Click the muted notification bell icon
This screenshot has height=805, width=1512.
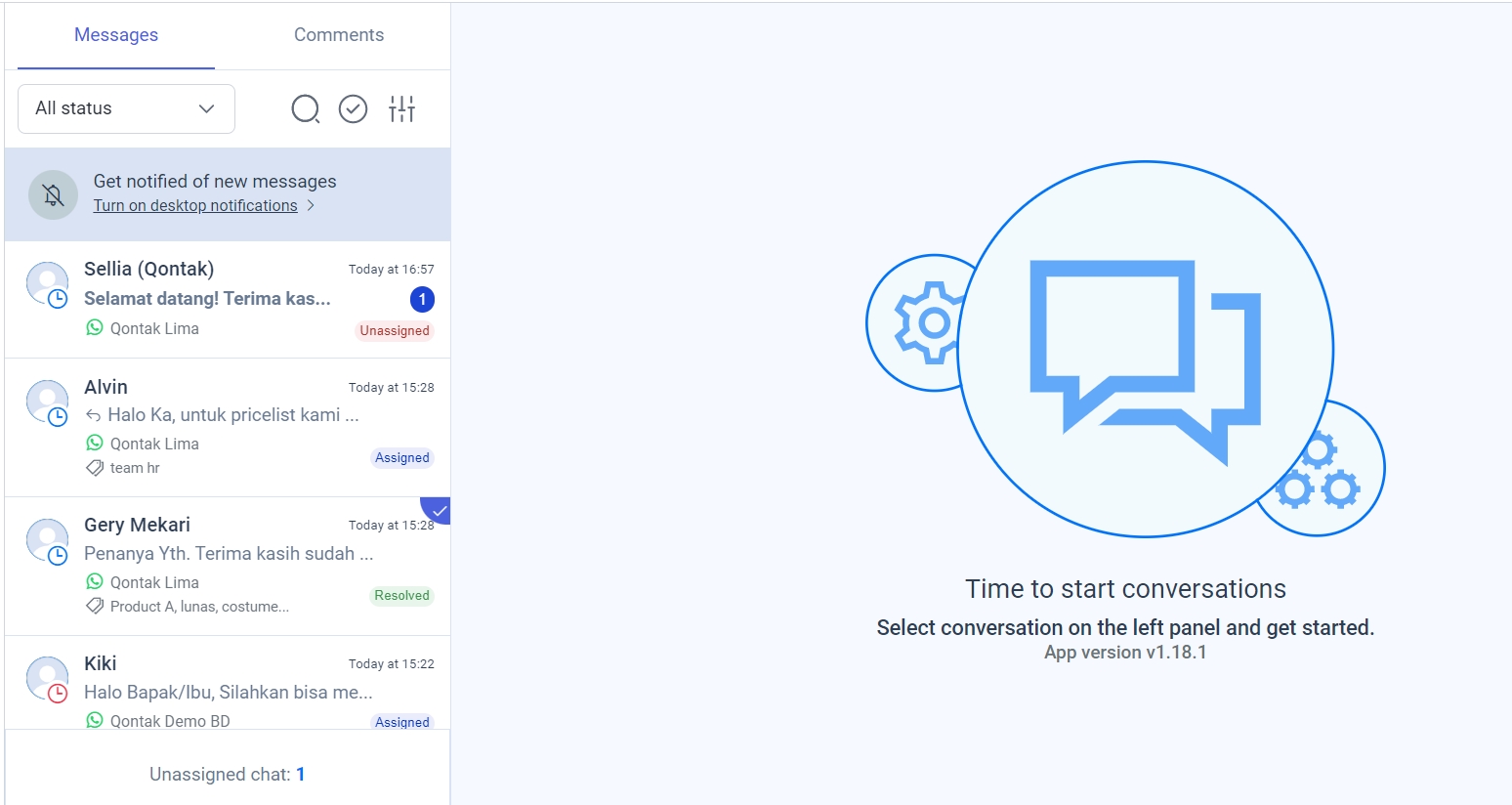pos(53,194)
